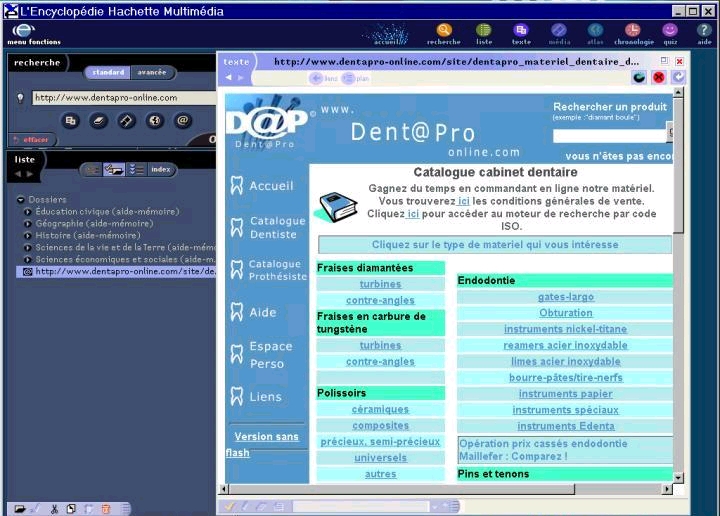Go to previous item with liste left arrow
Viewport: 720px width, 516px height.
(x=18, y=174)
